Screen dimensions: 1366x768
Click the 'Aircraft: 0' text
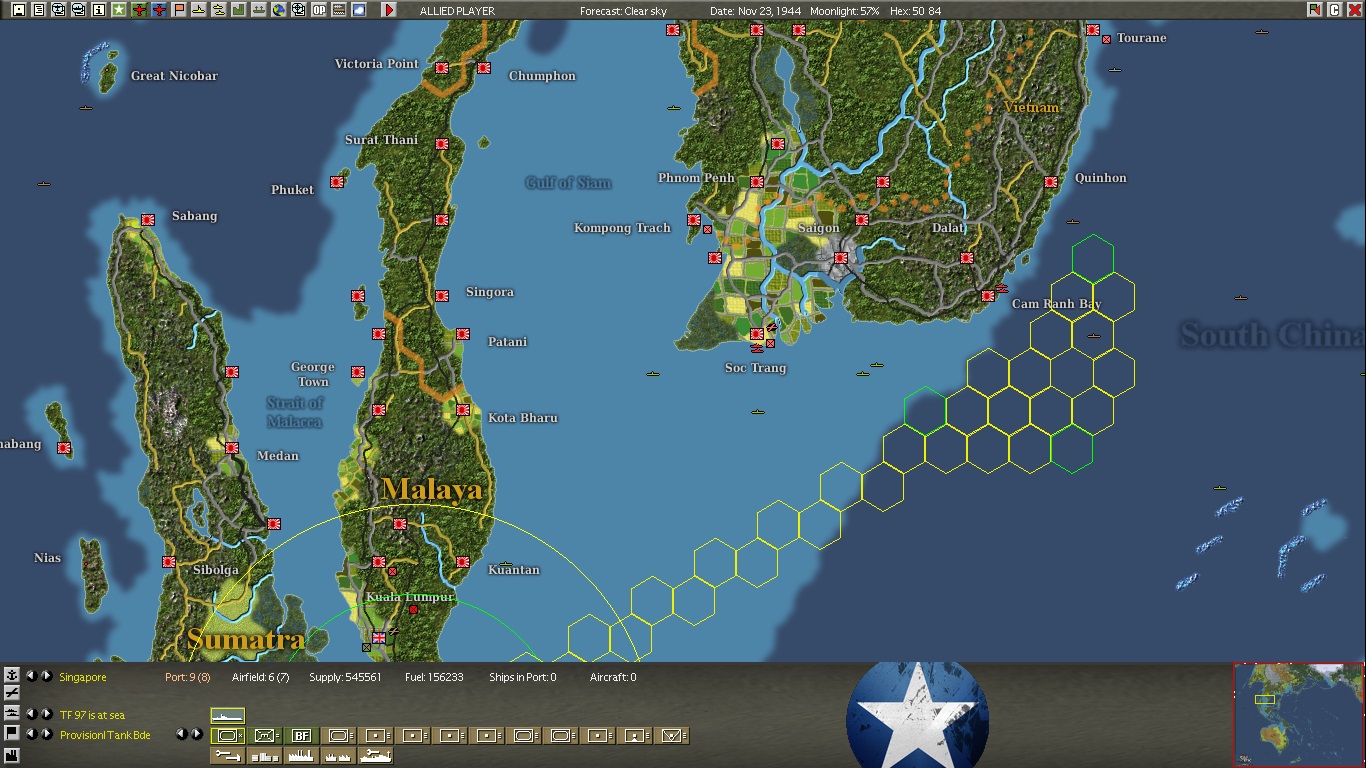(613, 677)
